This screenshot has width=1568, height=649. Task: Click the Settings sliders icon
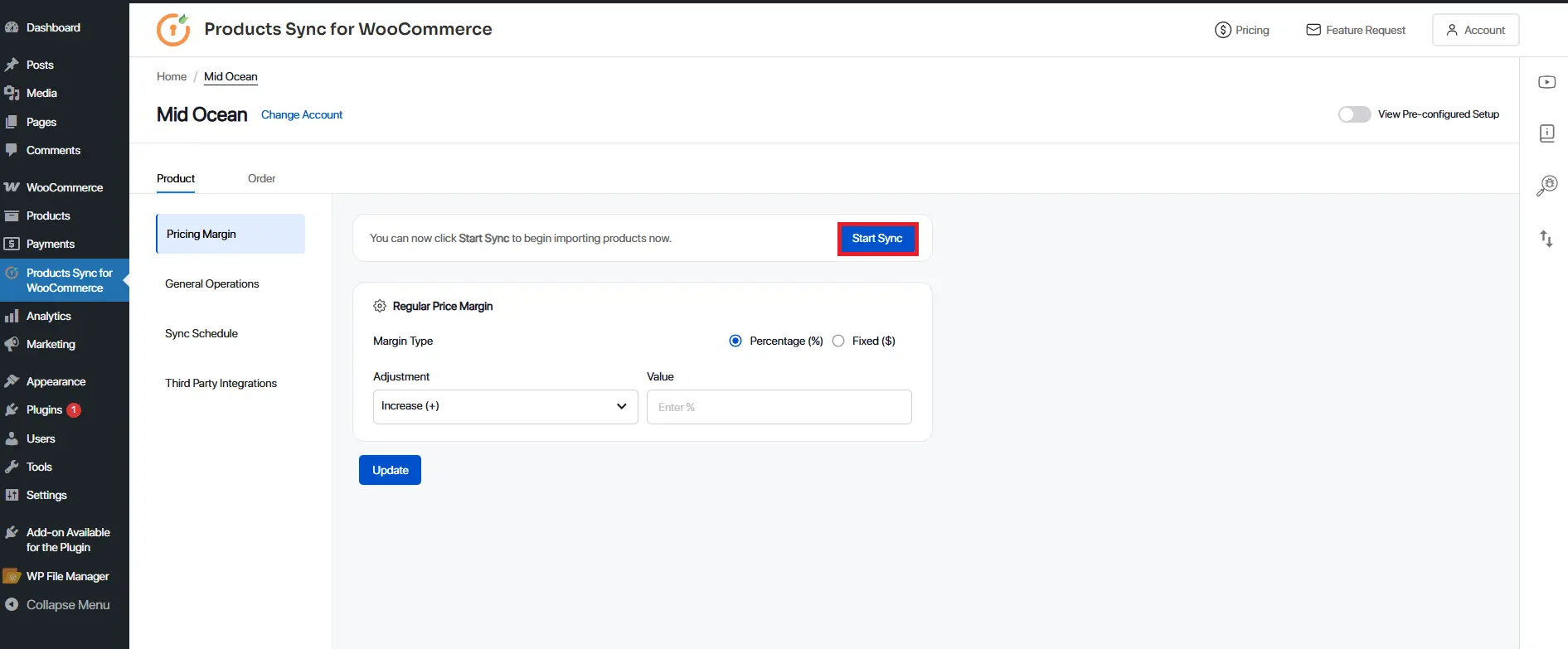click(x=12, y=495)
